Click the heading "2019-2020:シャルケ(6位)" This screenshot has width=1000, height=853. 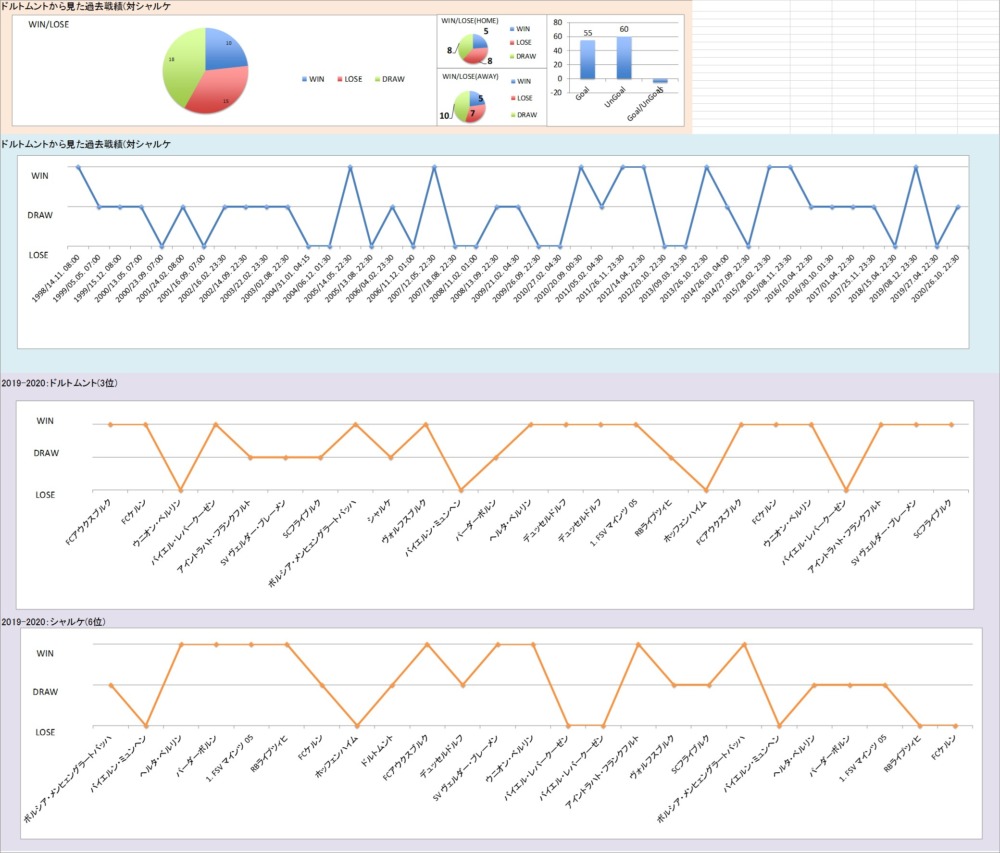[x=54, y=622]
